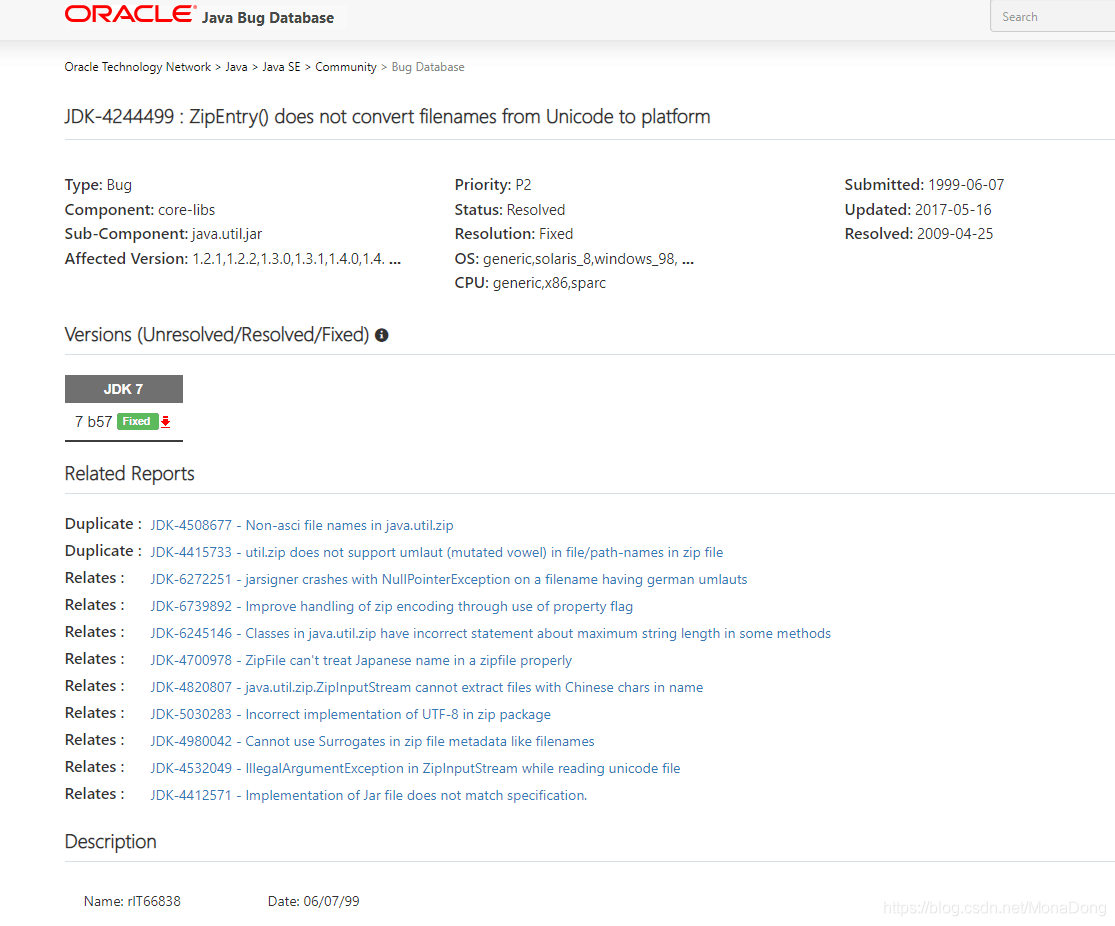Click Sub-Component java.util.jar text

point(164,234)
